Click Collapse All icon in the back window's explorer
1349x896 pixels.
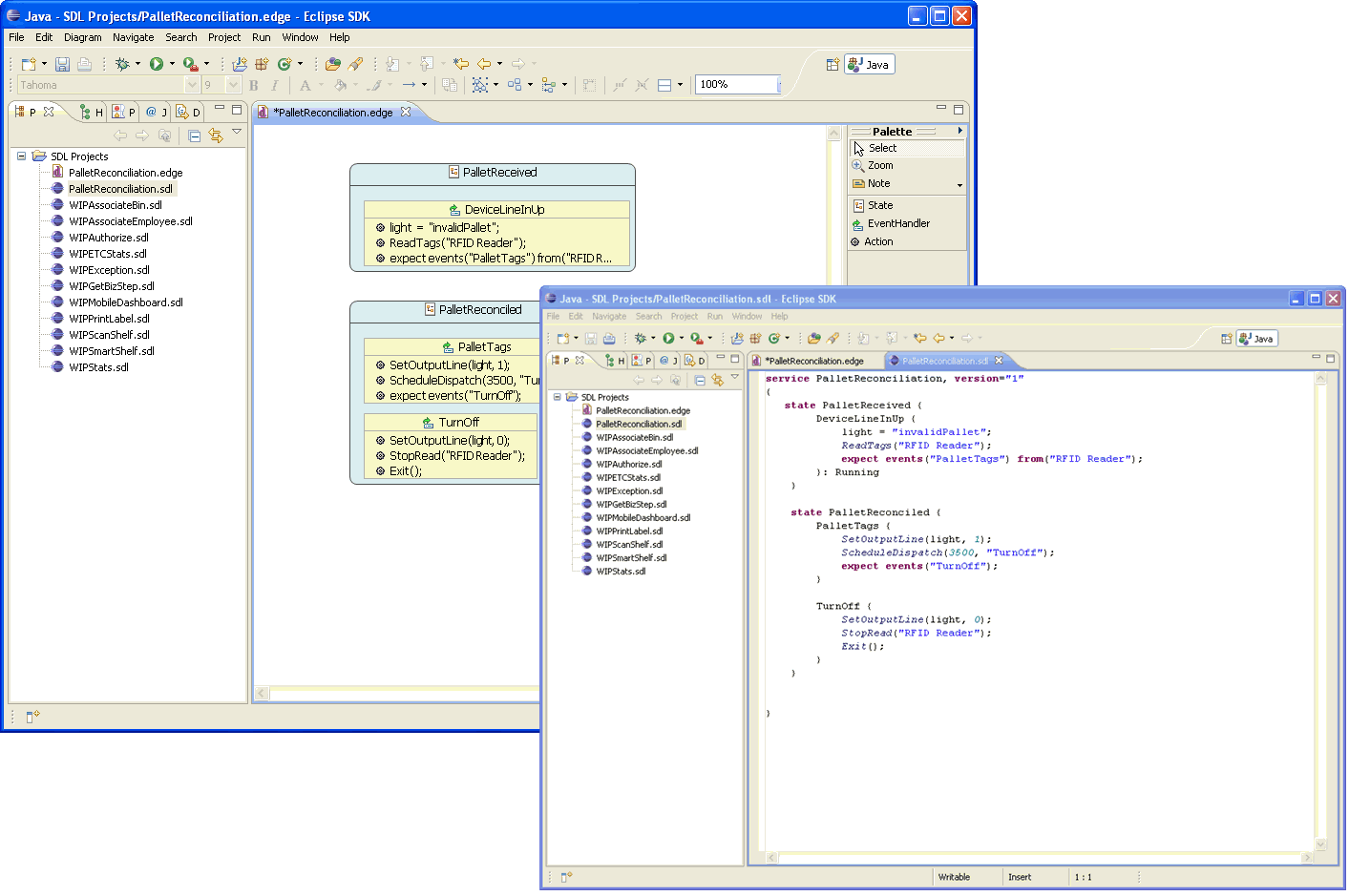pyautogui.click(x=194, y=135)
